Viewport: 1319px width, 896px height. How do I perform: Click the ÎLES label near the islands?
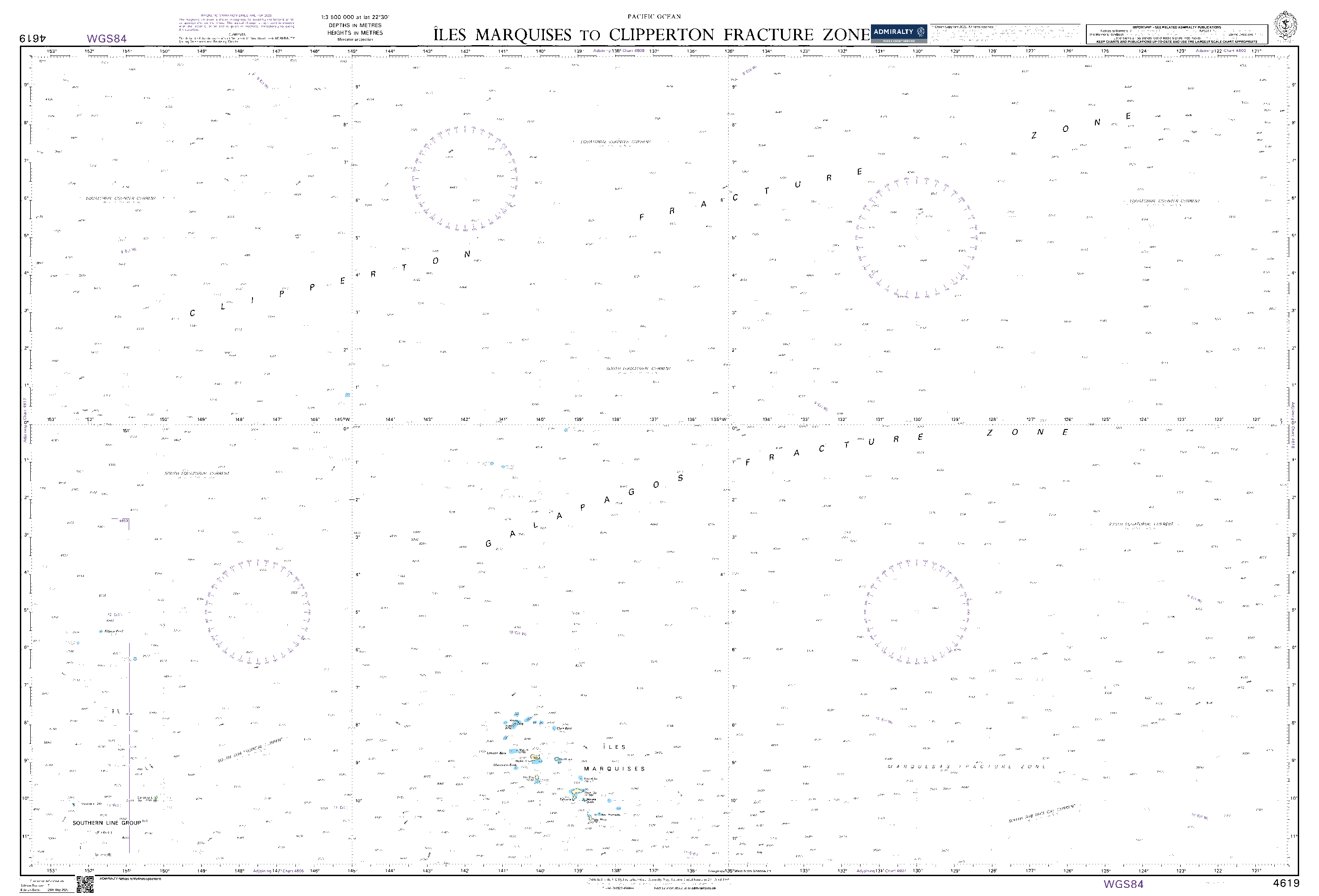click(614, 747)
